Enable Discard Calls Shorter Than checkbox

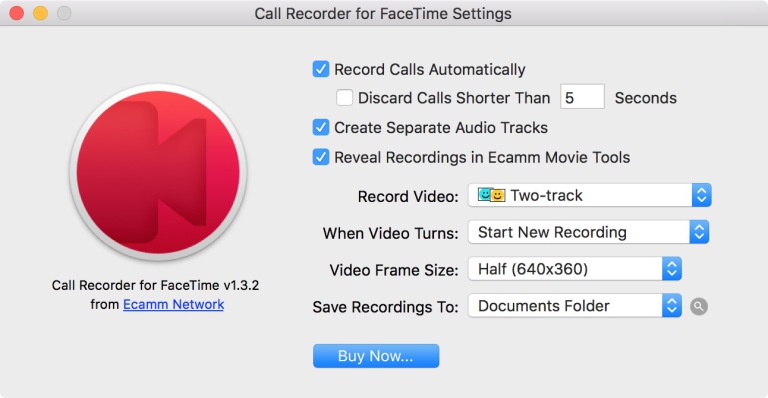[344, 97]
